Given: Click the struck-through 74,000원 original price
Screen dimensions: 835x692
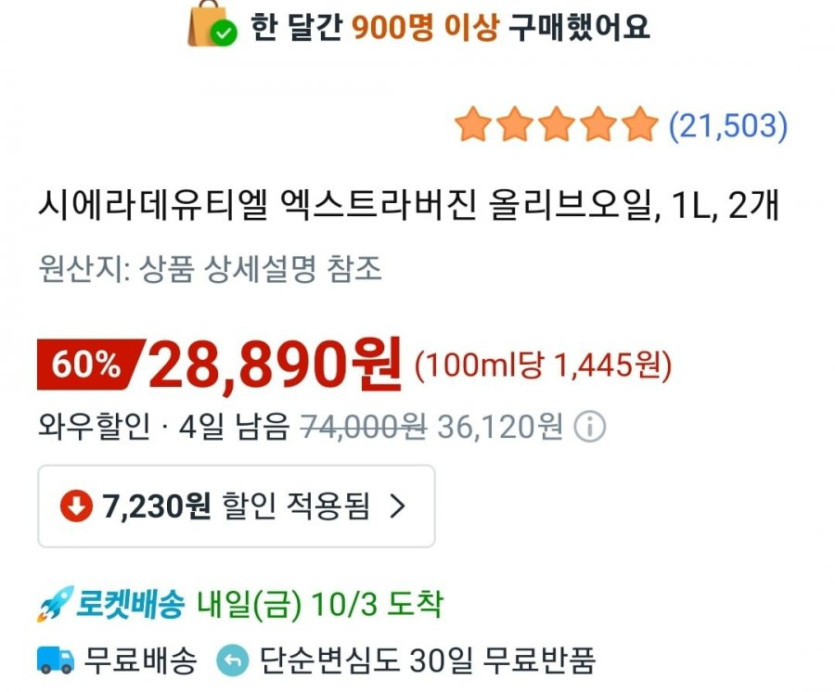Looking at the screenshot, I should pyautogui.click(x=364, y=427).
